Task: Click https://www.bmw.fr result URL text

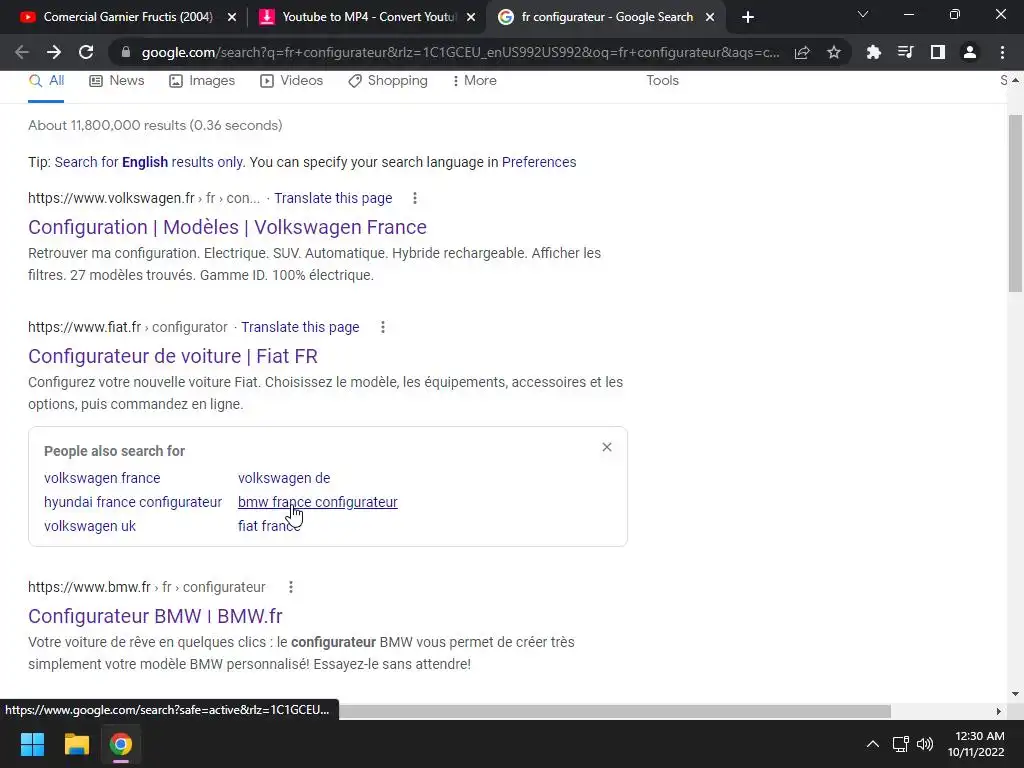Action: tap(89, 587)
